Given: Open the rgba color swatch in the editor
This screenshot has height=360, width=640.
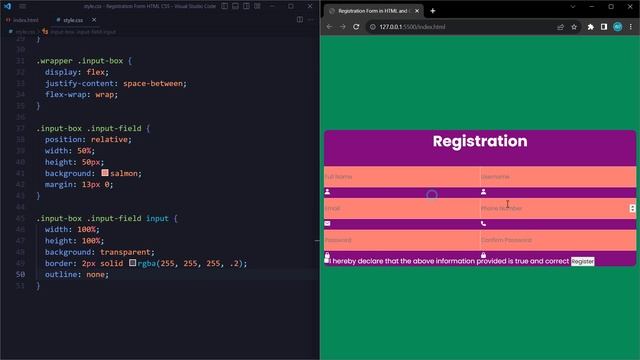Looking at the screenshot, I should pyautogui.click(x=133, y=263).
